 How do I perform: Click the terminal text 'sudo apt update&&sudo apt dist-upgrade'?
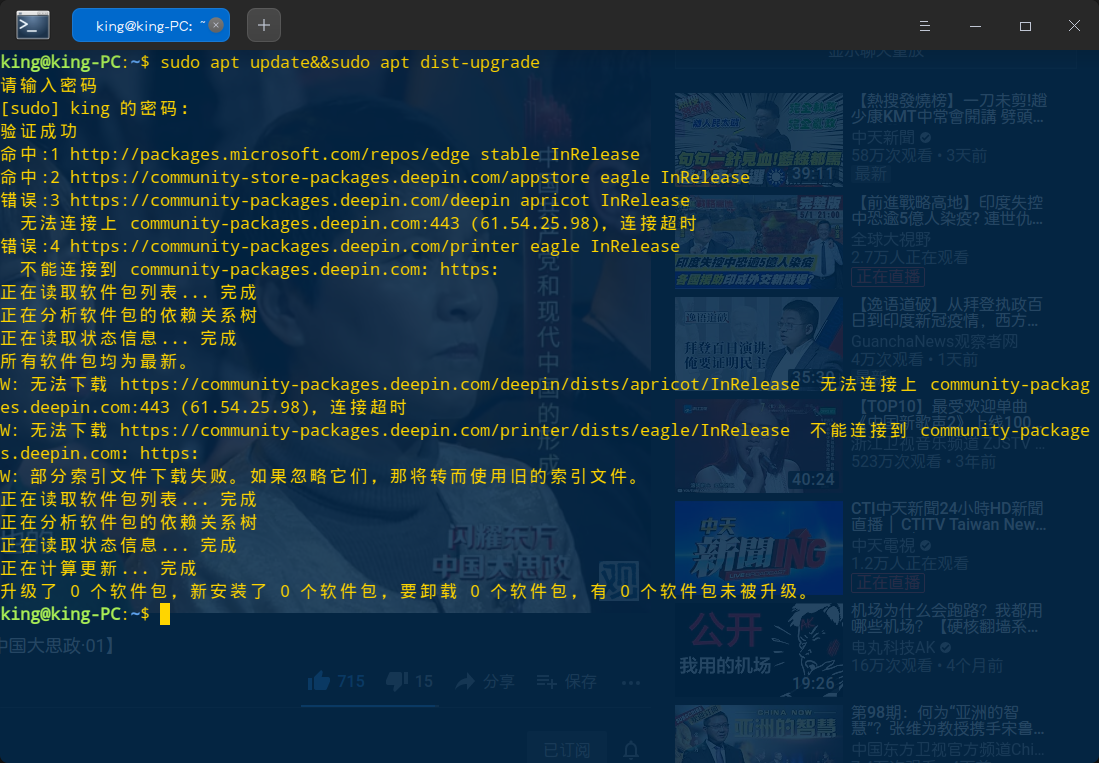(x=350, y=62)
